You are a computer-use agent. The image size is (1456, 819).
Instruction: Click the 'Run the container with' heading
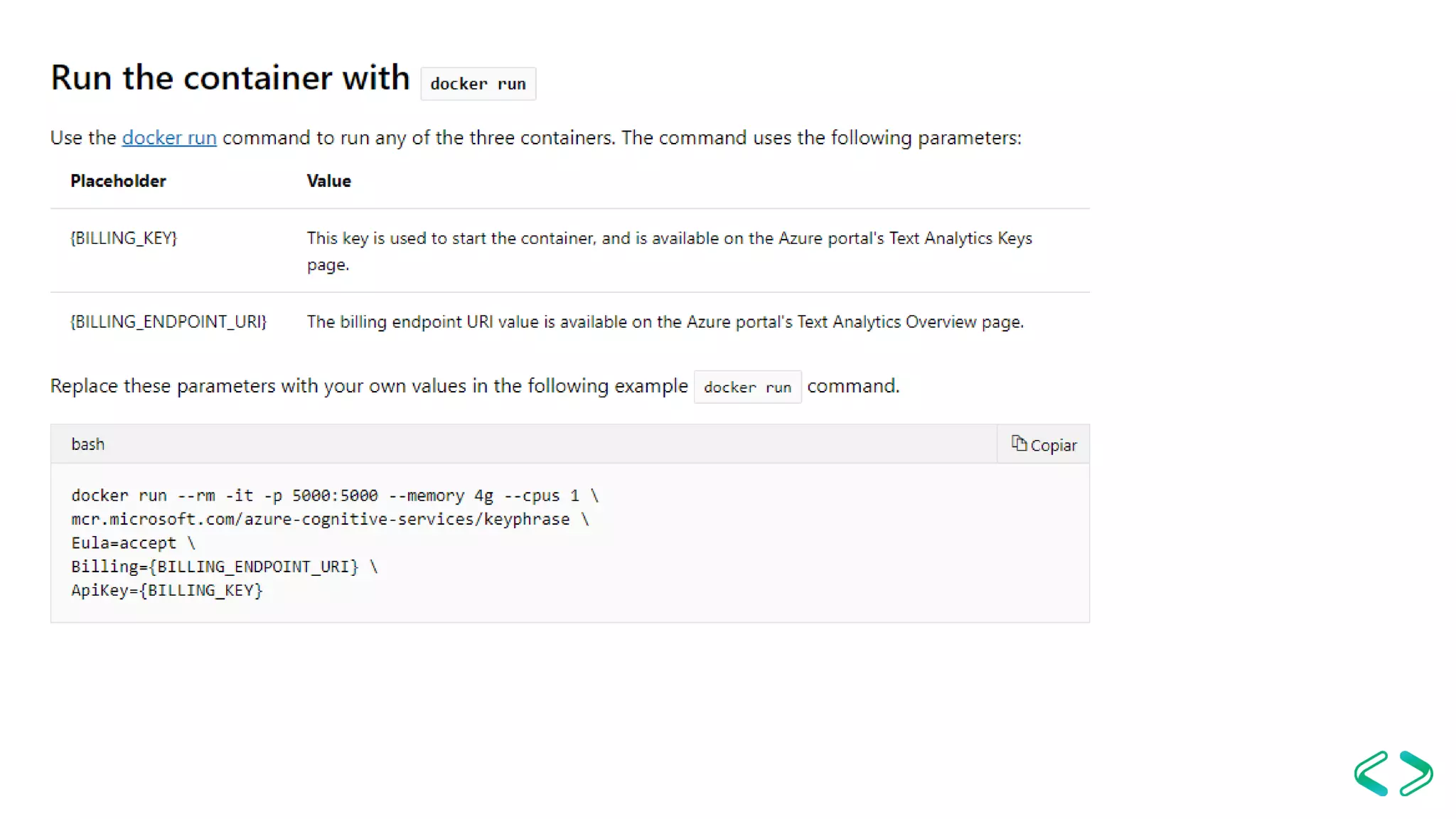[x=230, y=77]
